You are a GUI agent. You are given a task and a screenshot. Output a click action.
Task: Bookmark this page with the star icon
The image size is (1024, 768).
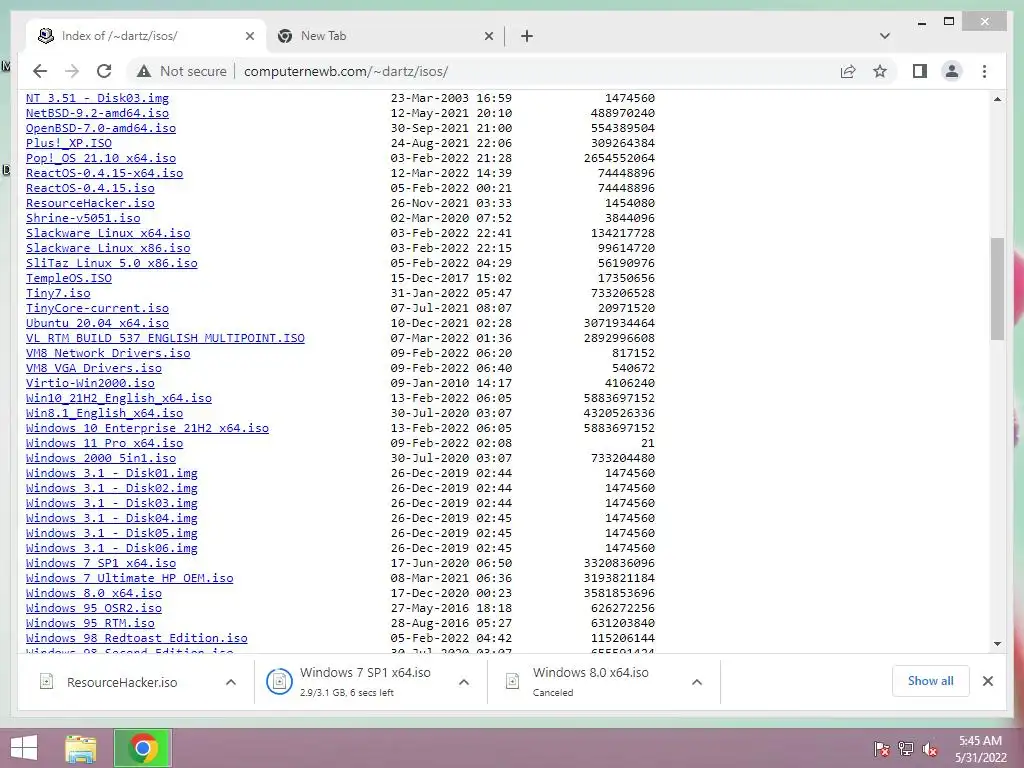tap(880, 71)
